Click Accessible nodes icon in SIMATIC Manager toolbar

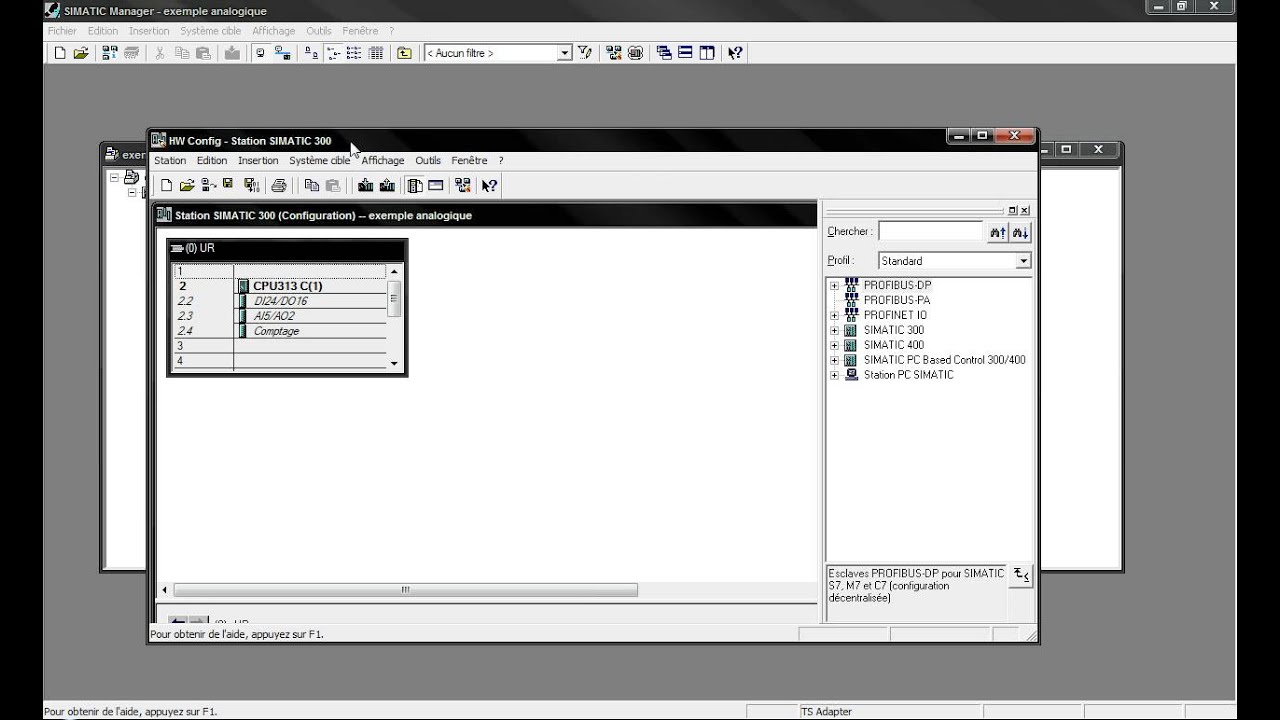click(x=109, y=53)
